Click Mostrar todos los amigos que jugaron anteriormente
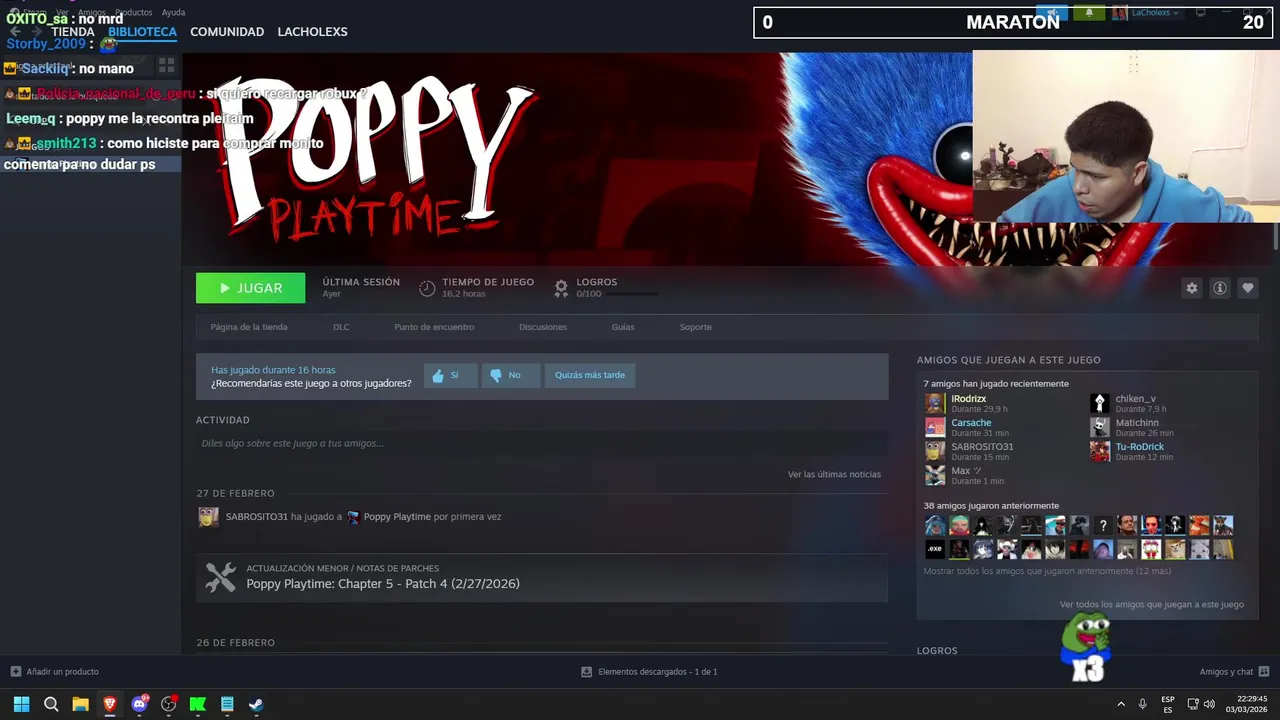 (1047, 571)
